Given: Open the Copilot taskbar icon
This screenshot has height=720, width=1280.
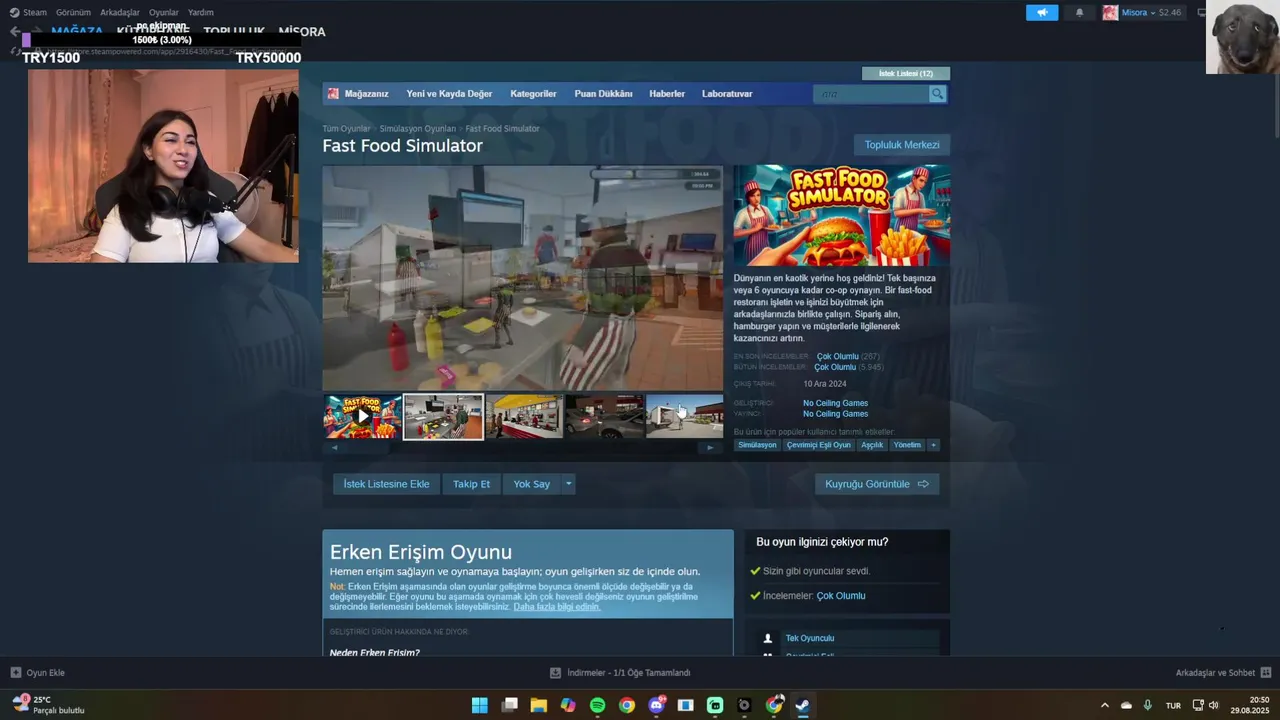Looking at the screenshot, I should (568, 705).
